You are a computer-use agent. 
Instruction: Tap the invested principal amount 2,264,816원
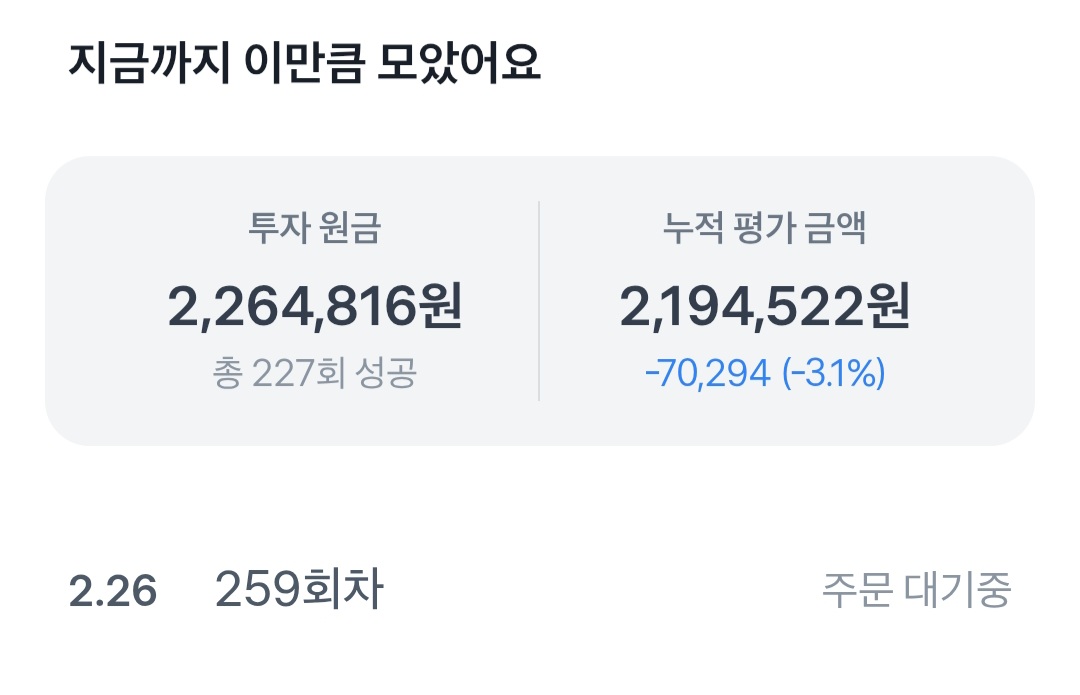[x=315, y=308]
